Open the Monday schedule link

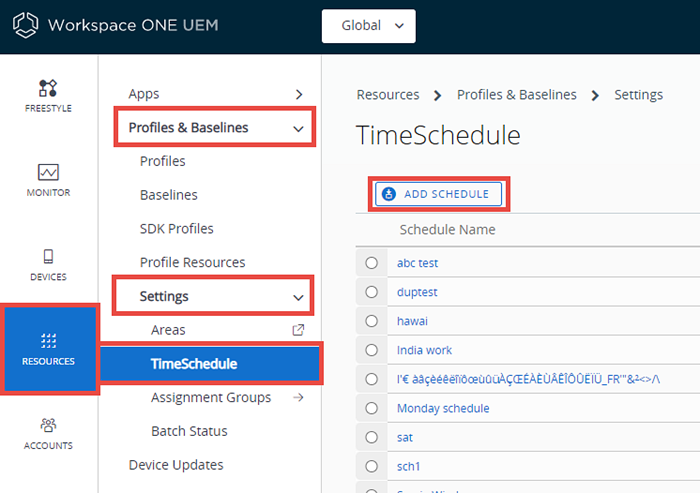click(x=443, y=408)
